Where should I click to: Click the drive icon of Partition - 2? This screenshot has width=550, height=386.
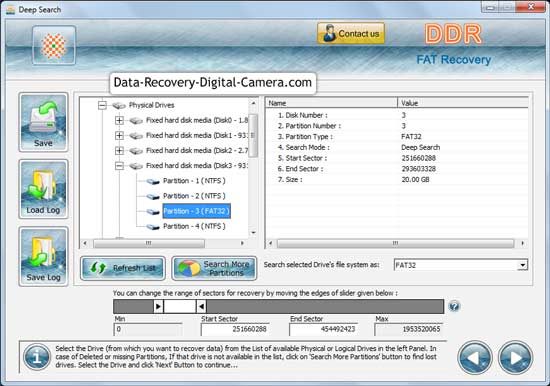pyautogui.click(x=153, y=197)
